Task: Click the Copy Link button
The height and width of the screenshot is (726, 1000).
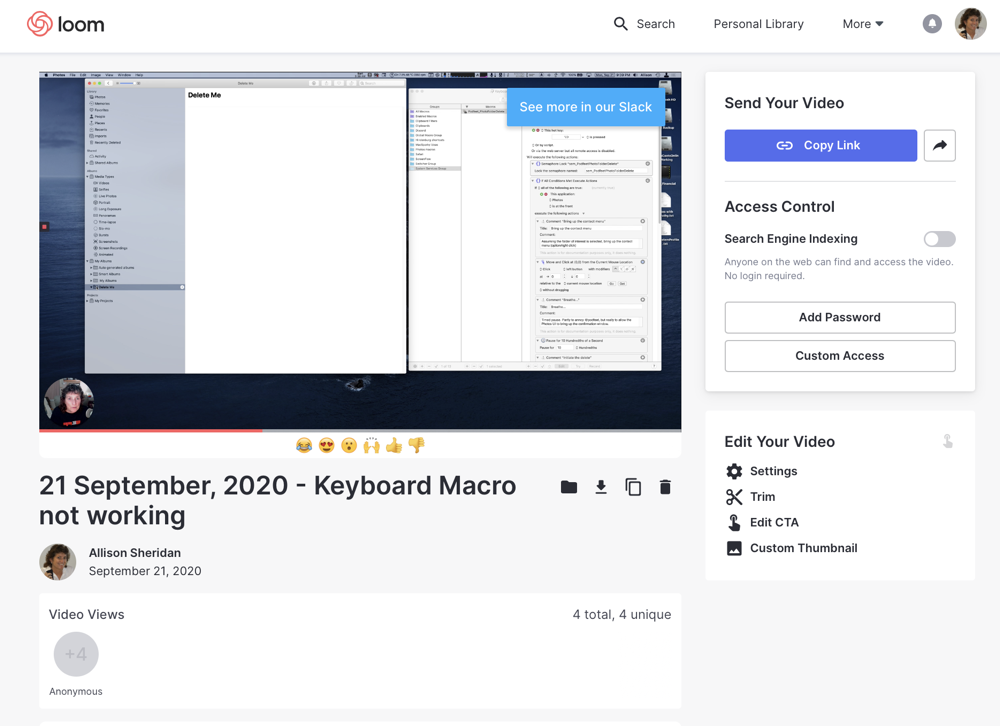Action: [820, 146]
